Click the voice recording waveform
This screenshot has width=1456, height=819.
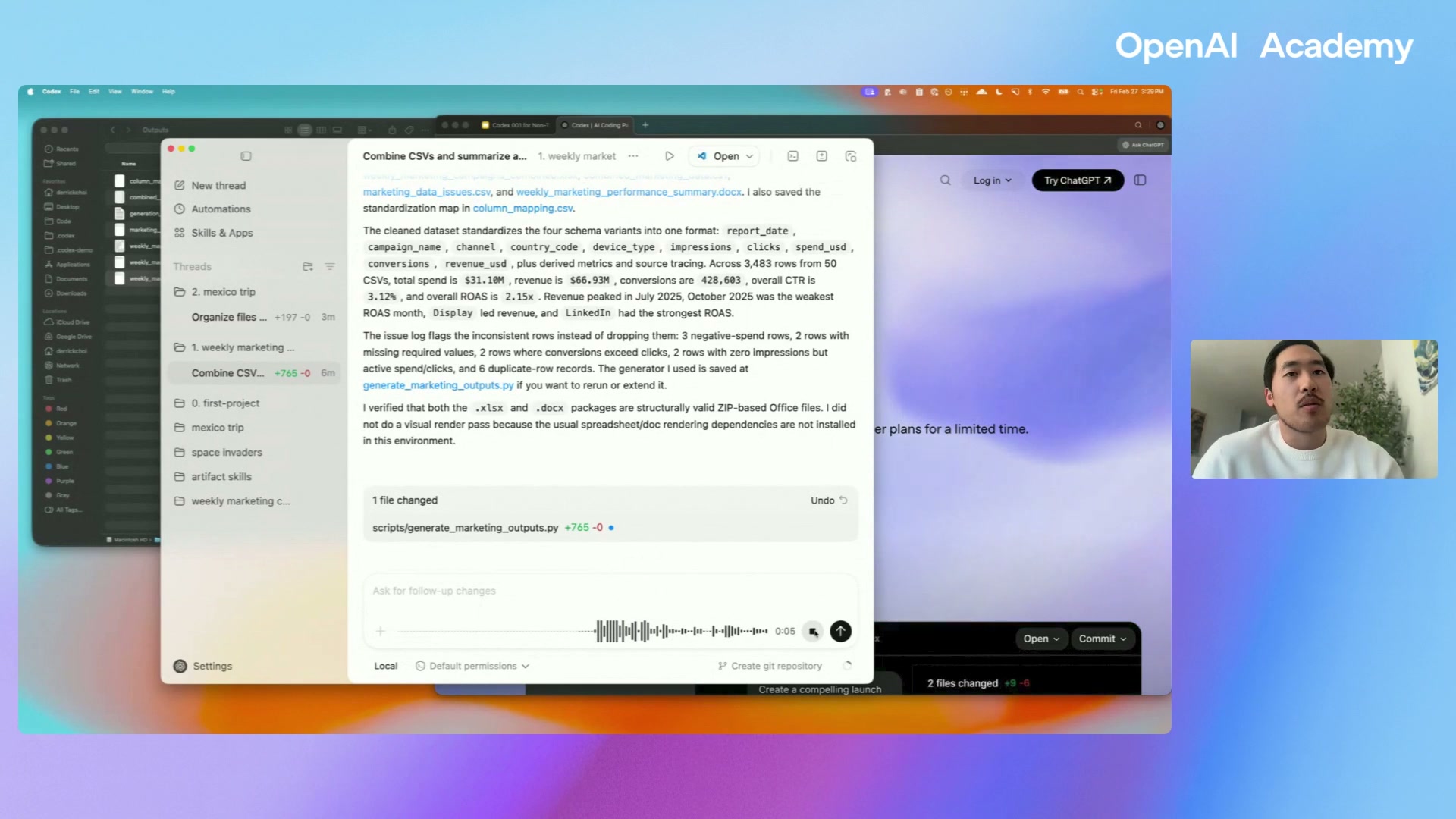[681, 632]
